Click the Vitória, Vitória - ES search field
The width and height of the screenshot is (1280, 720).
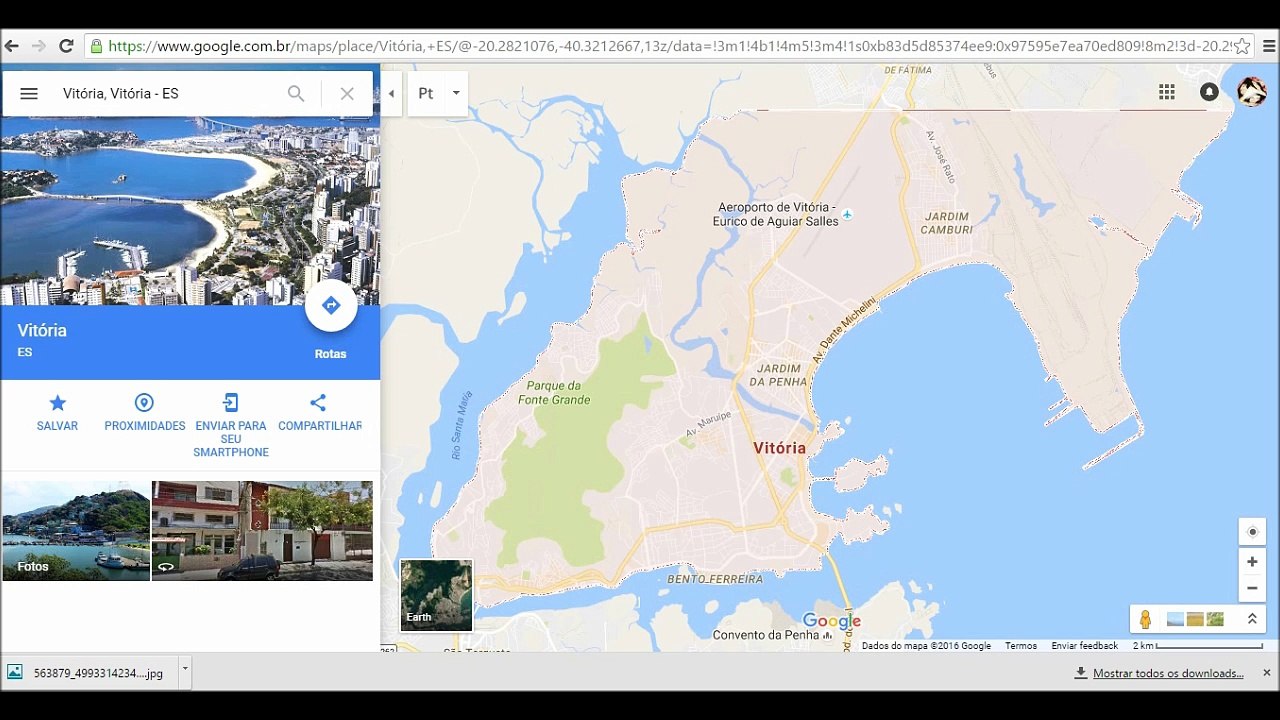click(x=165, y=93)
